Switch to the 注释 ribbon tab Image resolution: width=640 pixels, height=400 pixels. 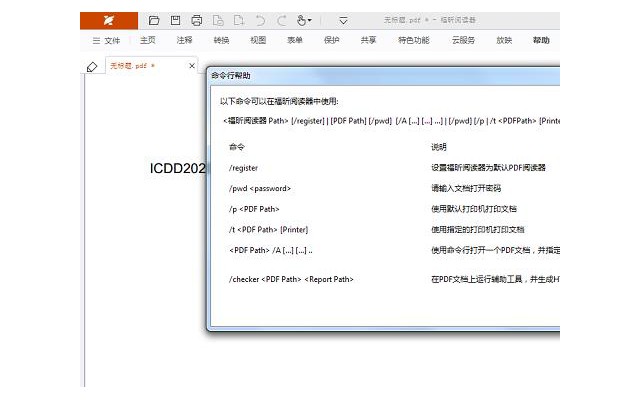click(x=184, y=40)
